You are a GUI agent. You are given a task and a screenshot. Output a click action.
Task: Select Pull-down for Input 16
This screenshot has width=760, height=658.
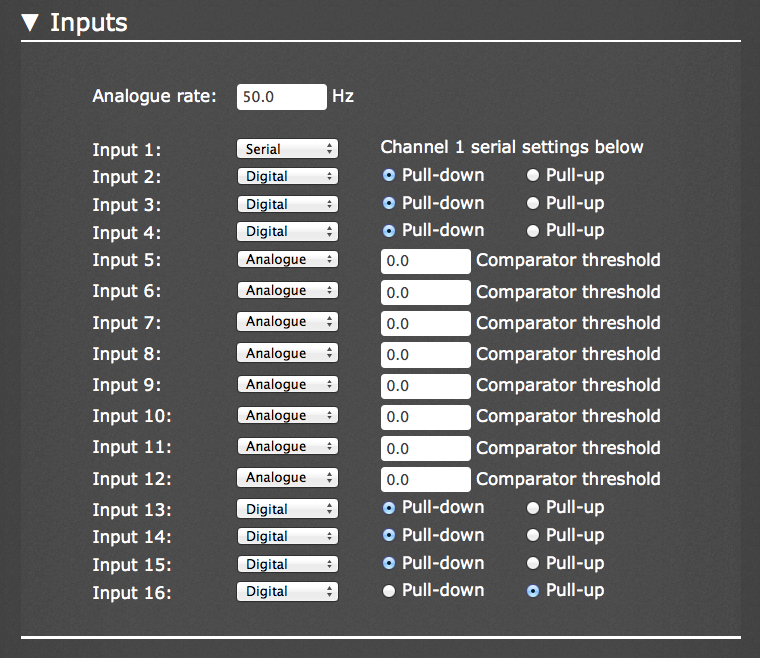pos(389,591)
